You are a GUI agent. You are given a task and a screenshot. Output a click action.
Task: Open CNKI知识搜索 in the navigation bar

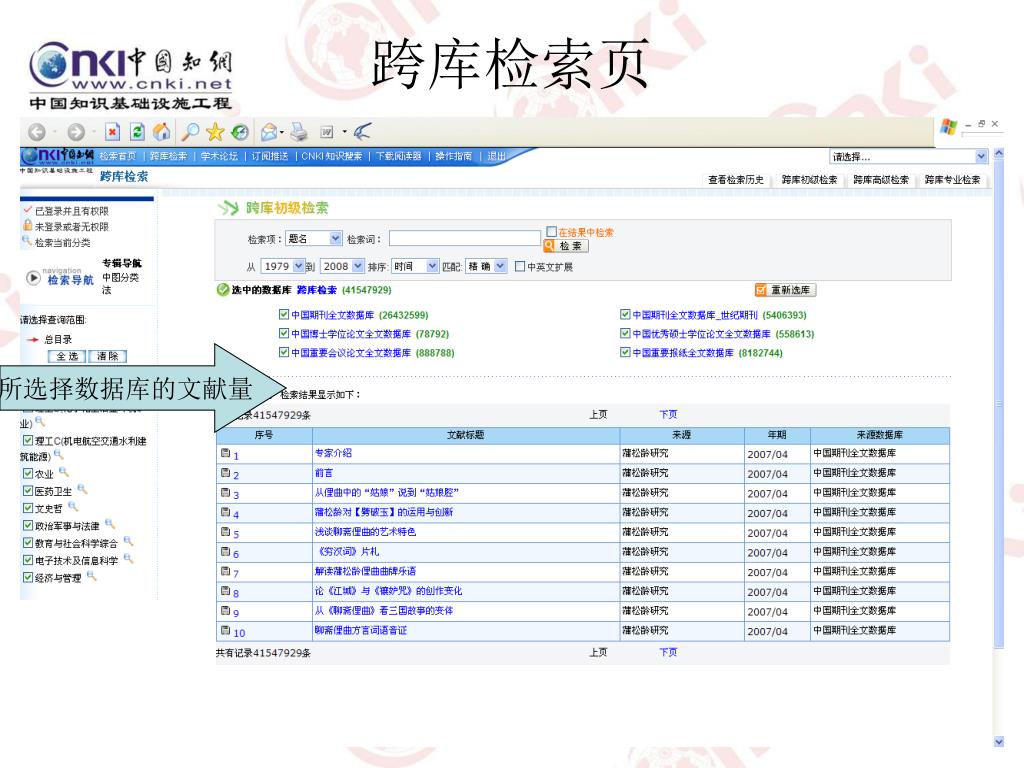pyautogui.click(x=331, y=156)
